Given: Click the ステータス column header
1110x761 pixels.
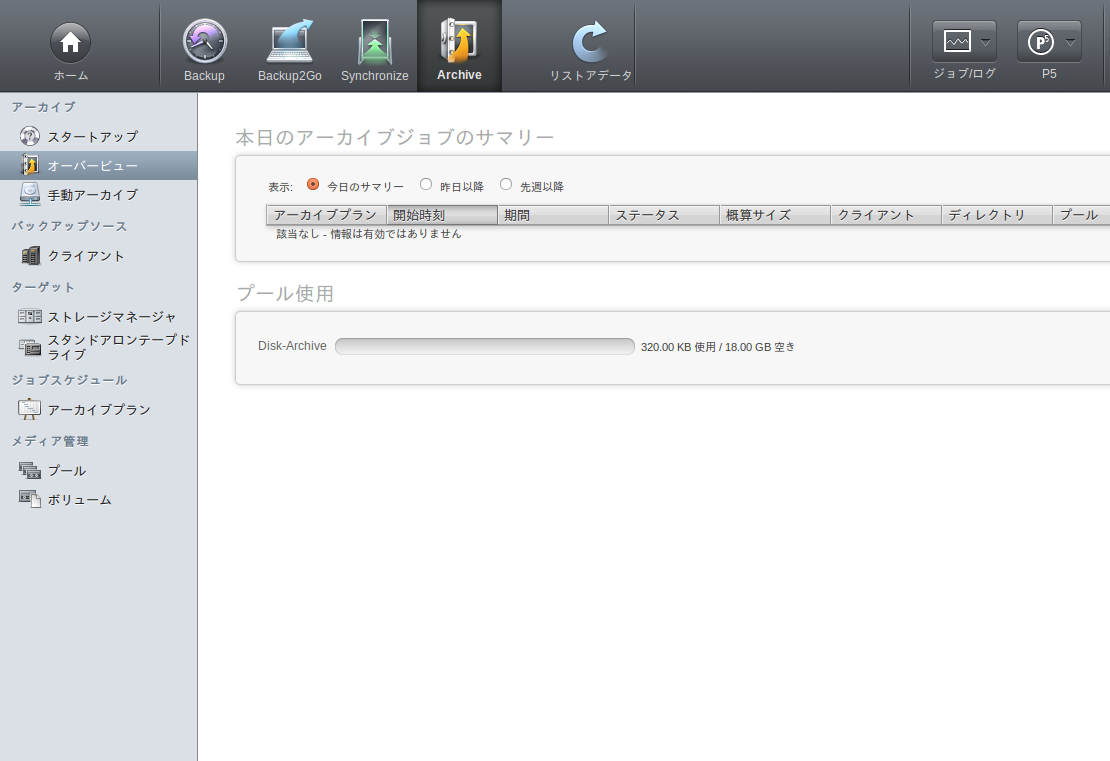Looking at the screenshot, I should click(663, 215).
